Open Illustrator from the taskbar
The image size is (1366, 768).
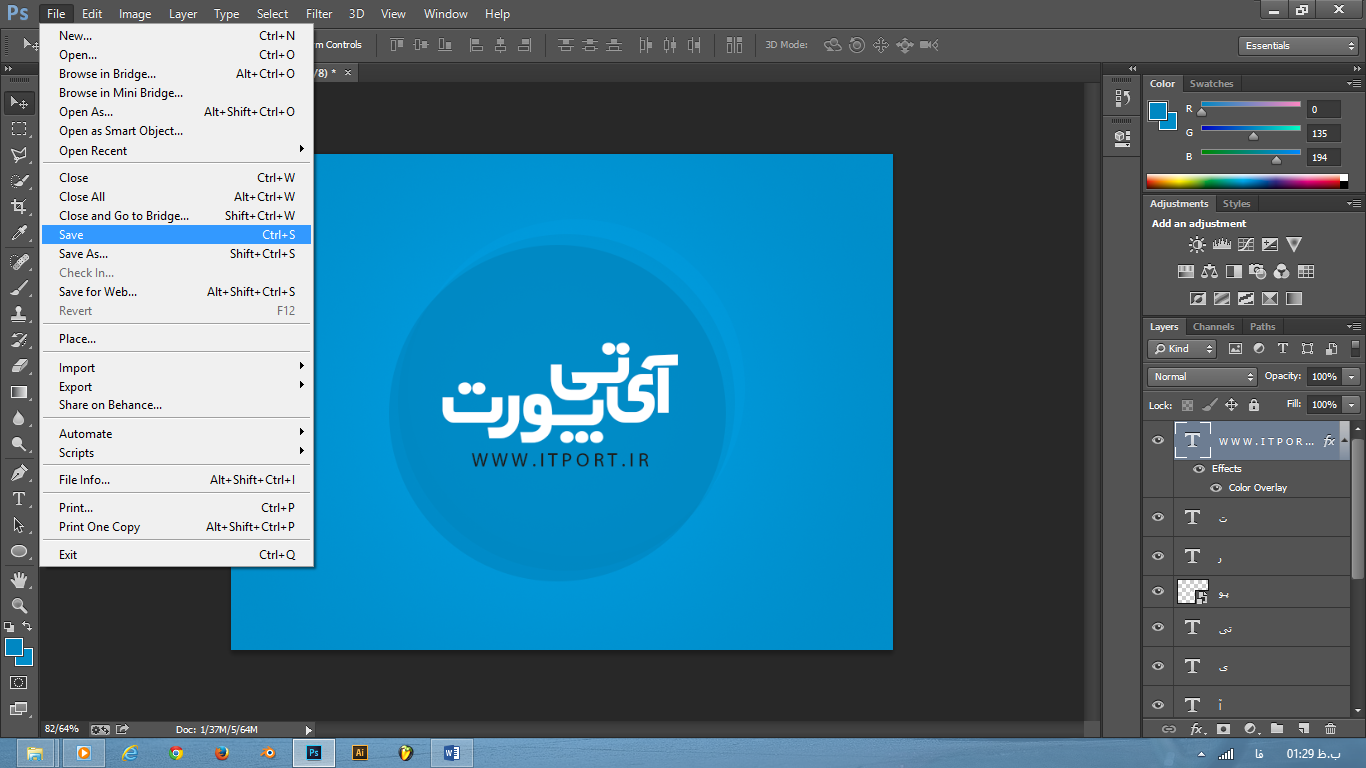click(x=359, y=753)
